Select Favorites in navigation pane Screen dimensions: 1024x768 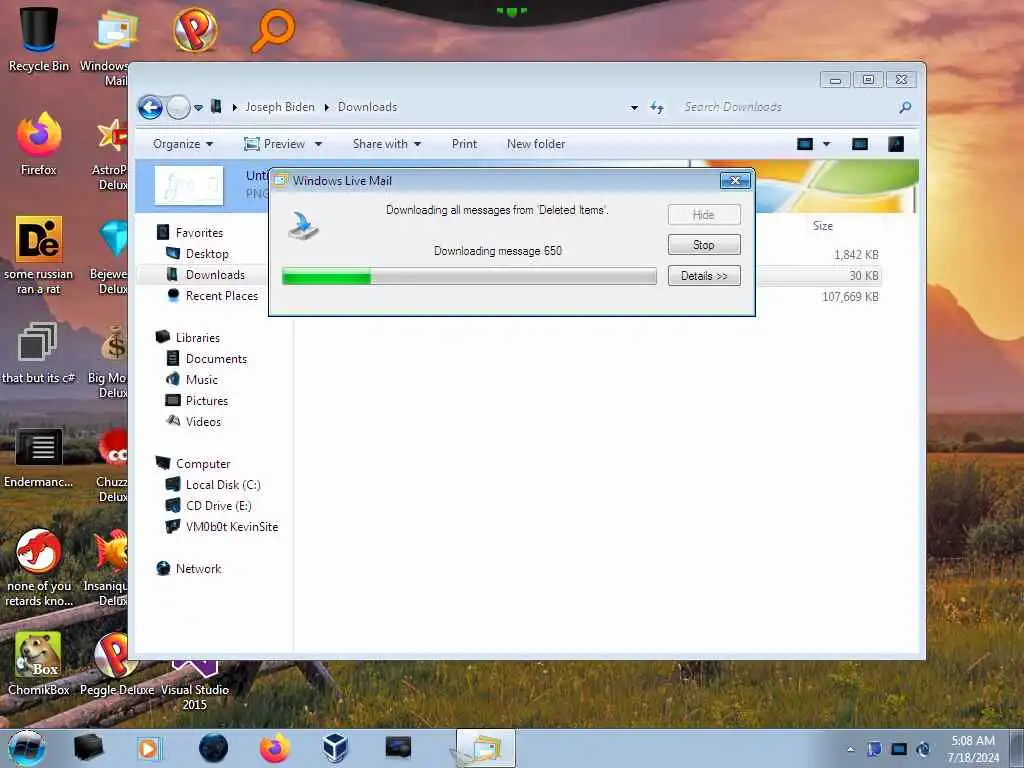pyautogui.click(x=199, y=232)
